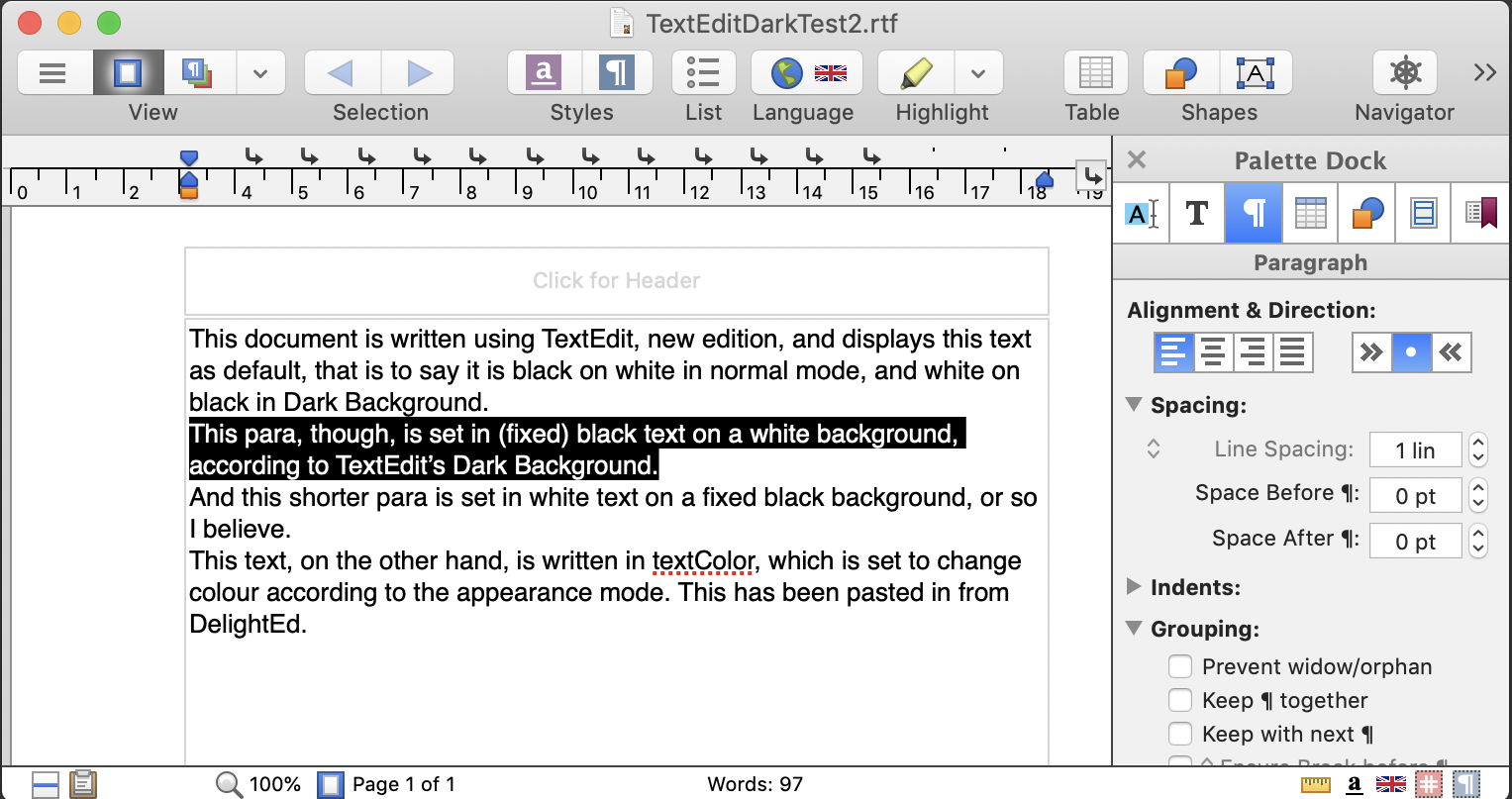This screenshot has width=1512, height=799.
Task: Check the Keep ¶ together option
Action: pos(1179,700)
